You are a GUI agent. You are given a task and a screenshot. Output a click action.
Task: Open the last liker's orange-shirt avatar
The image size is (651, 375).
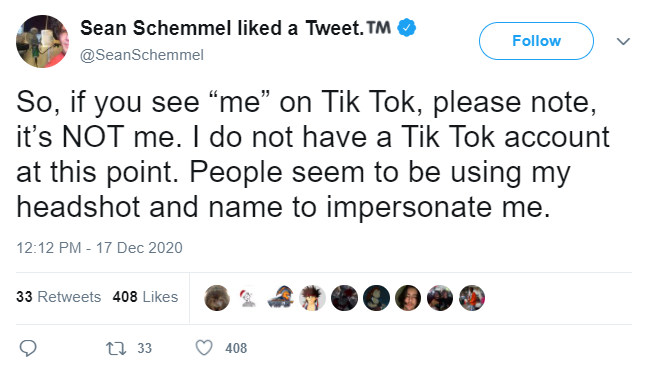(472, 298)
